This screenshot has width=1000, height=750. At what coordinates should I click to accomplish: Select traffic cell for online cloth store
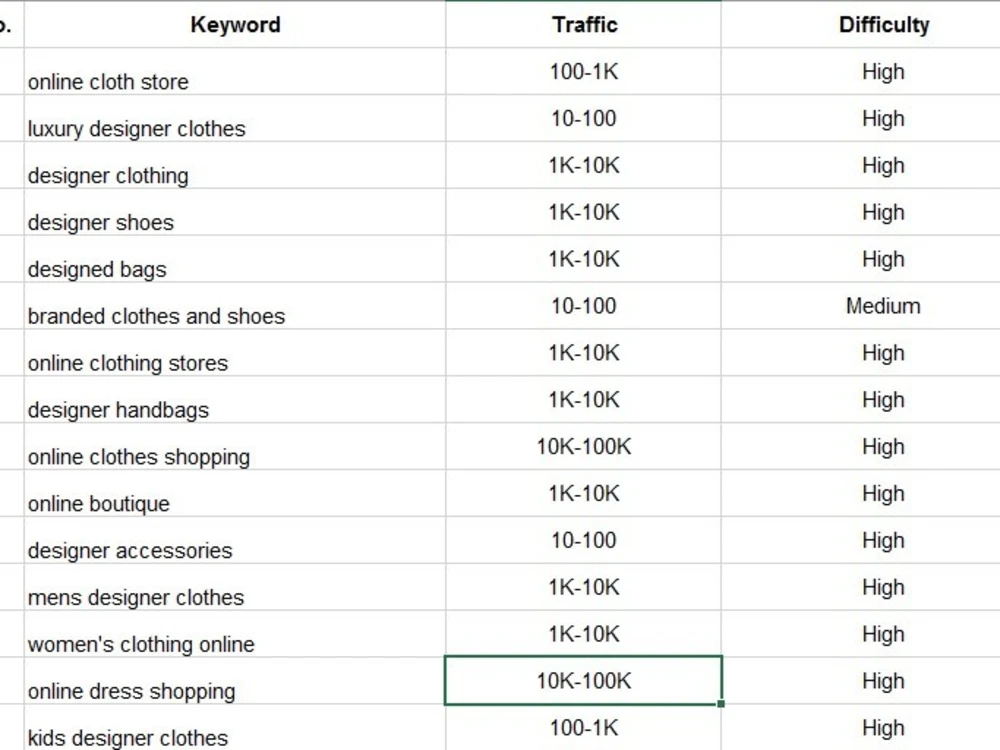pos(584,71)
